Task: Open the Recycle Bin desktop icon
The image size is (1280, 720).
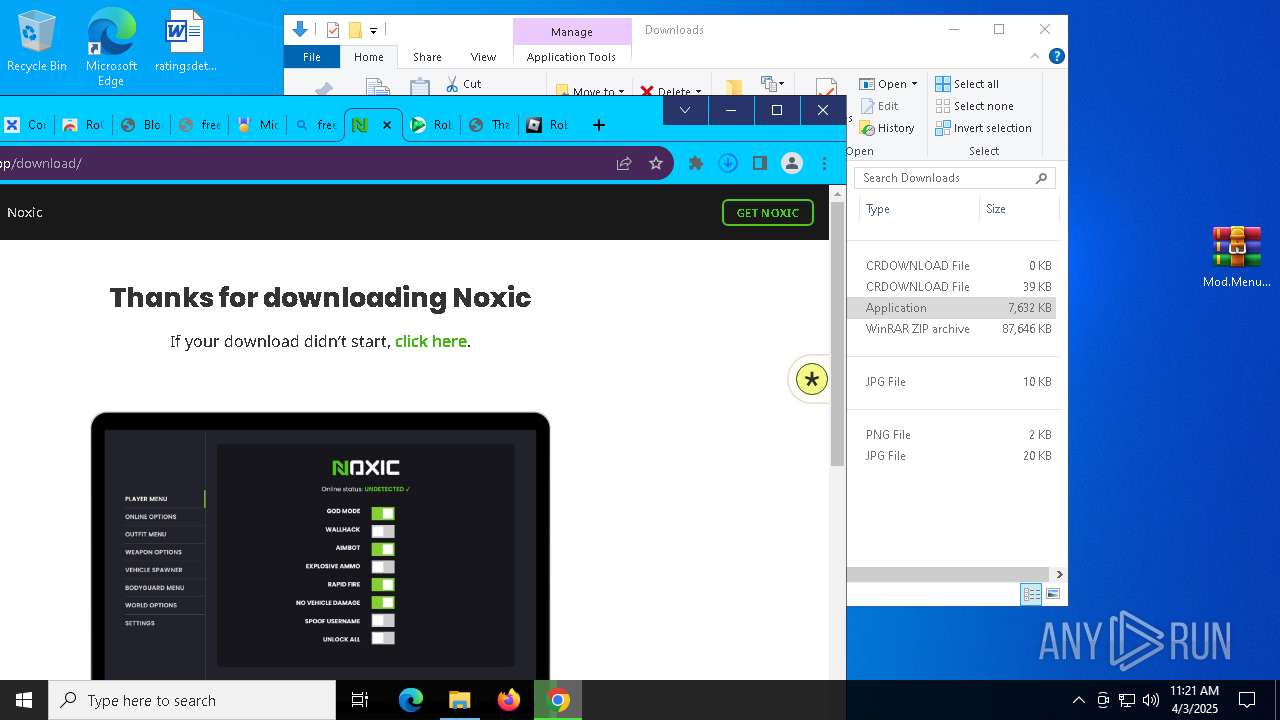Action: [x=37, y=42]
